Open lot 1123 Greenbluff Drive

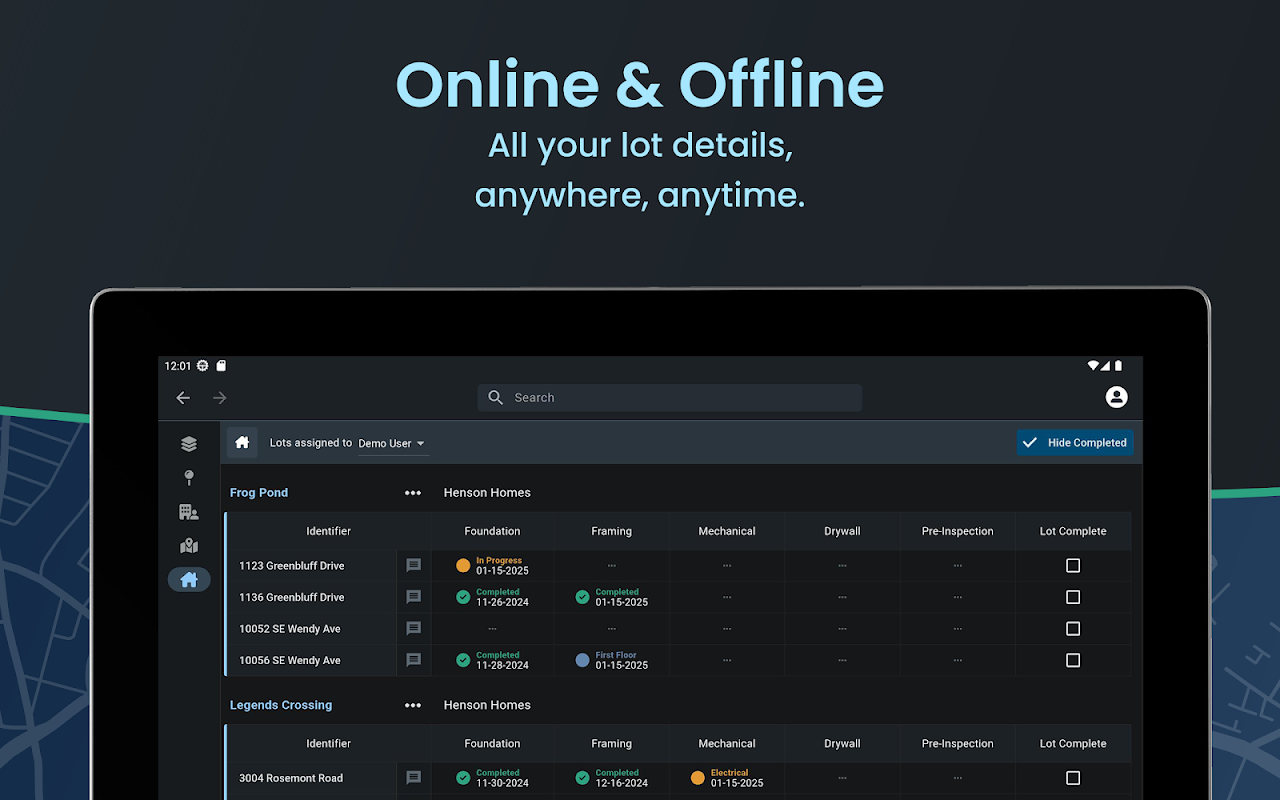tap(292, 566)
